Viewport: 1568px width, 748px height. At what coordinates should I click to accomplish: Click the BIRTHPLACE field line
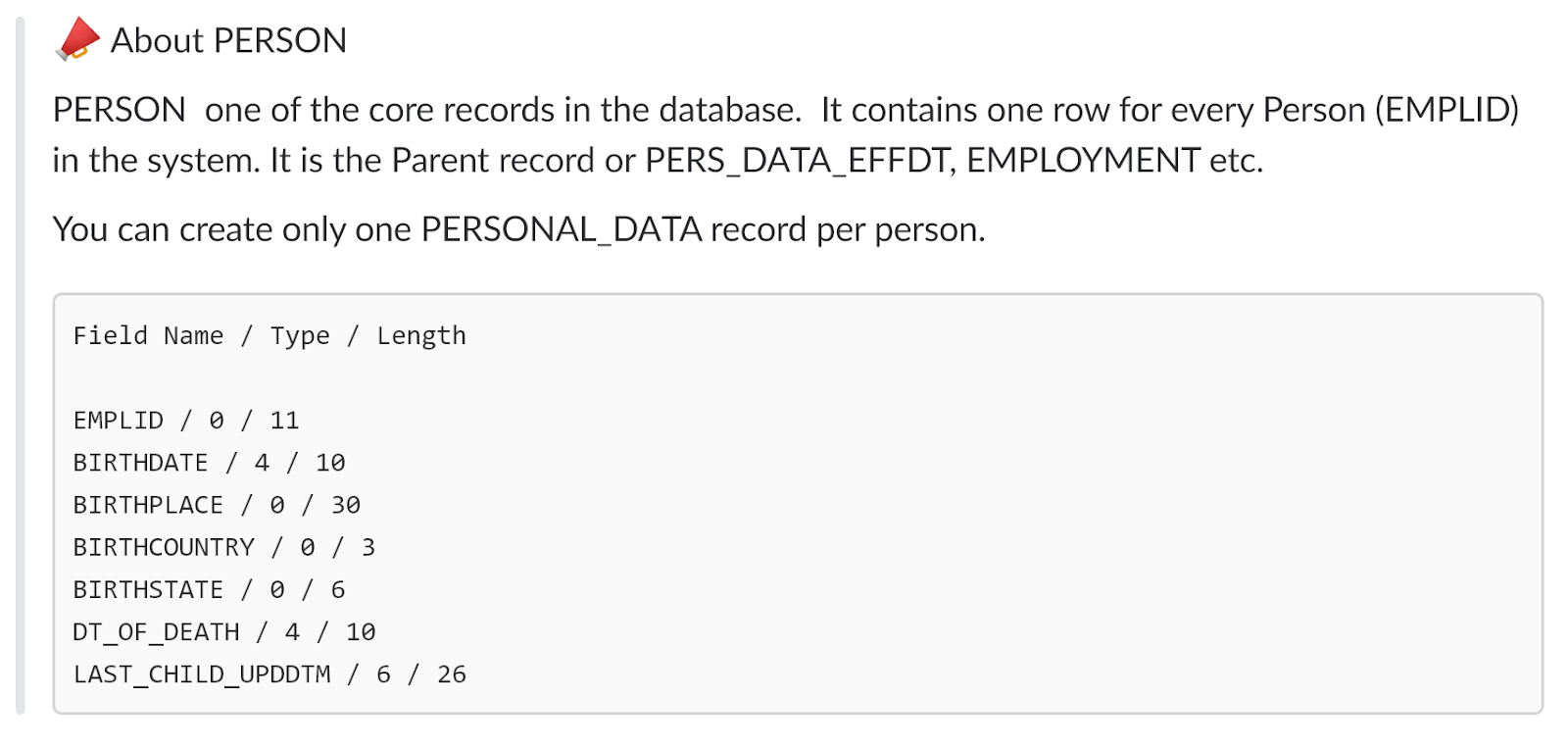(217, 505)
